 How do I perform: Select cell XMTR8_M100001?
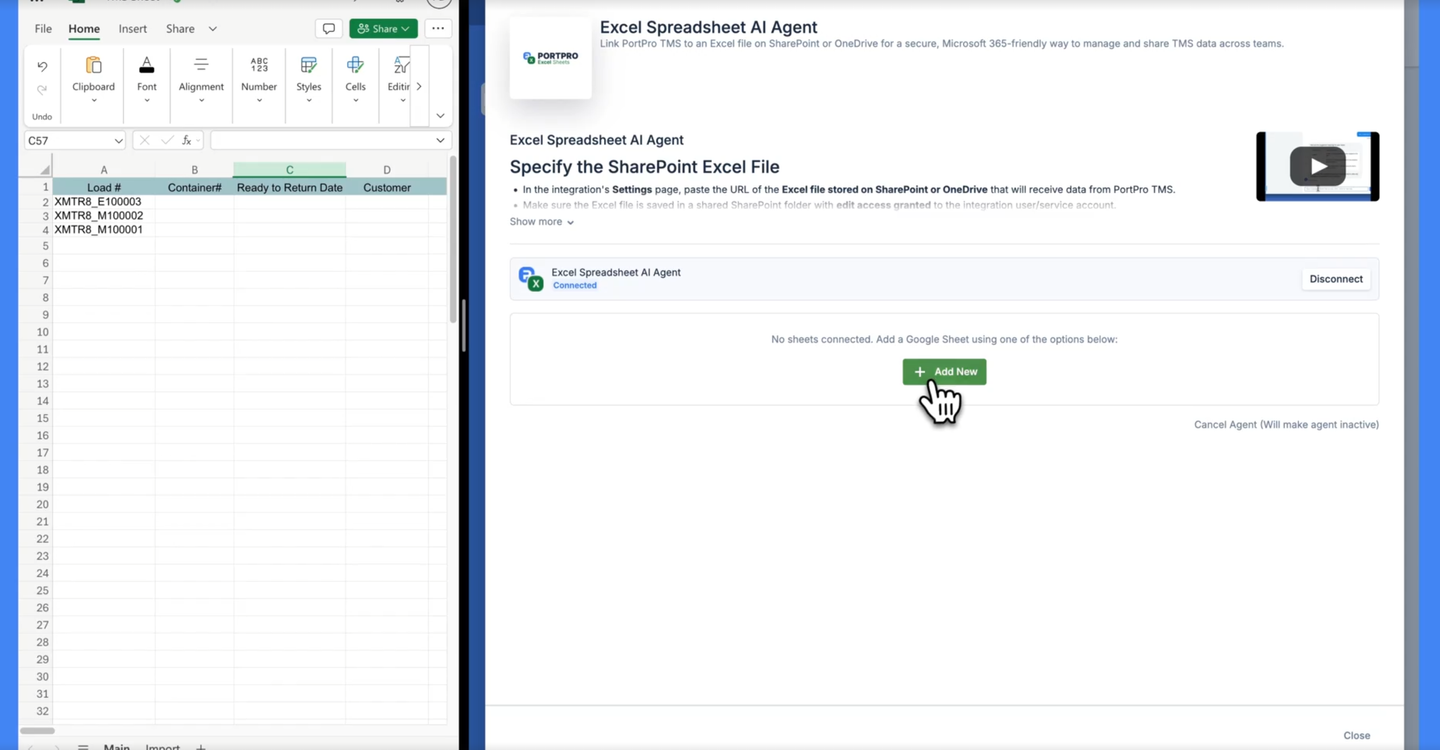click(x=104, y=230)
